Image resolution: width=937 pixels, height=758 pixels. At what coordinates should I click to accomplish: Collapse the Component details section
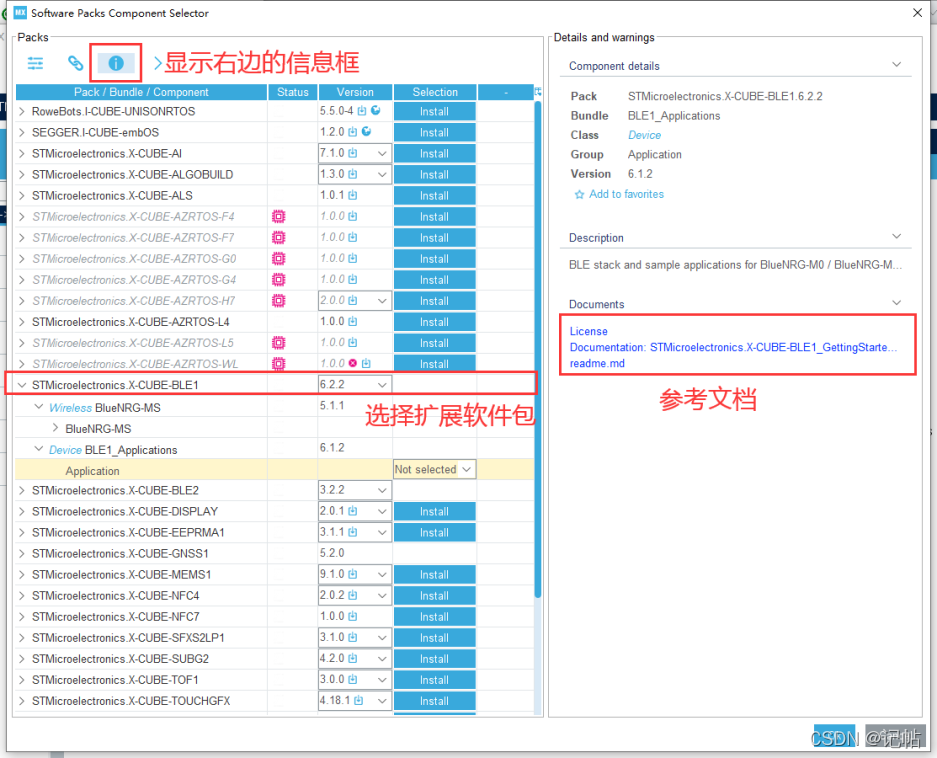(x=896, y=65)
